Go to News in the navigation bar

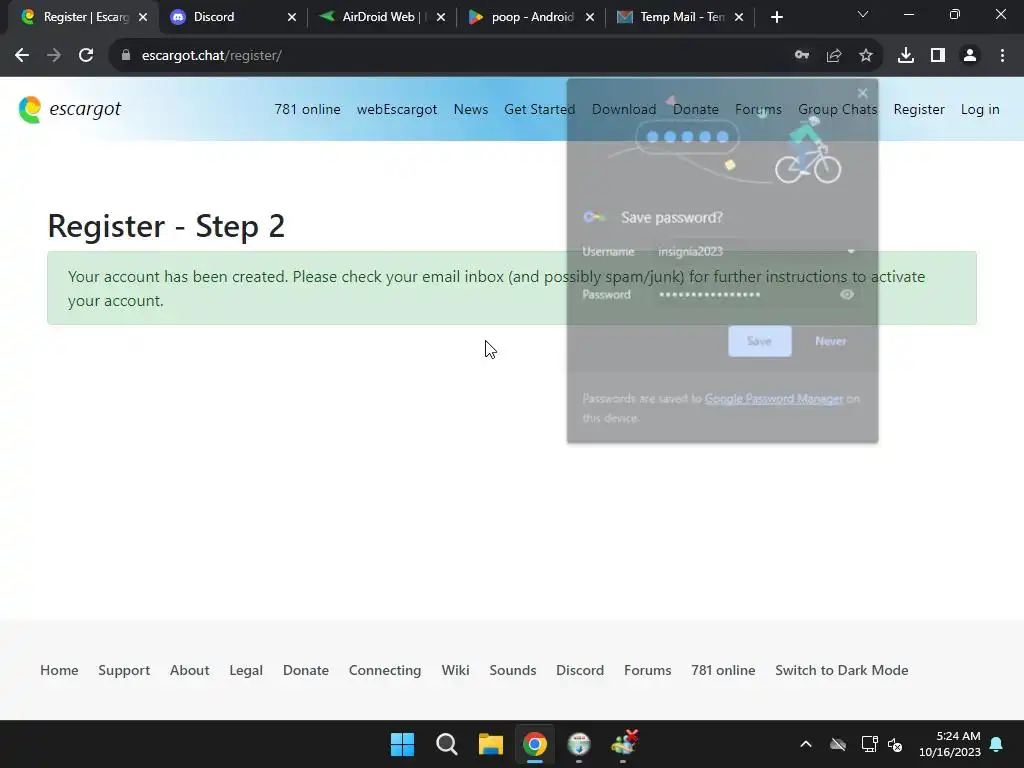[471, 109]
